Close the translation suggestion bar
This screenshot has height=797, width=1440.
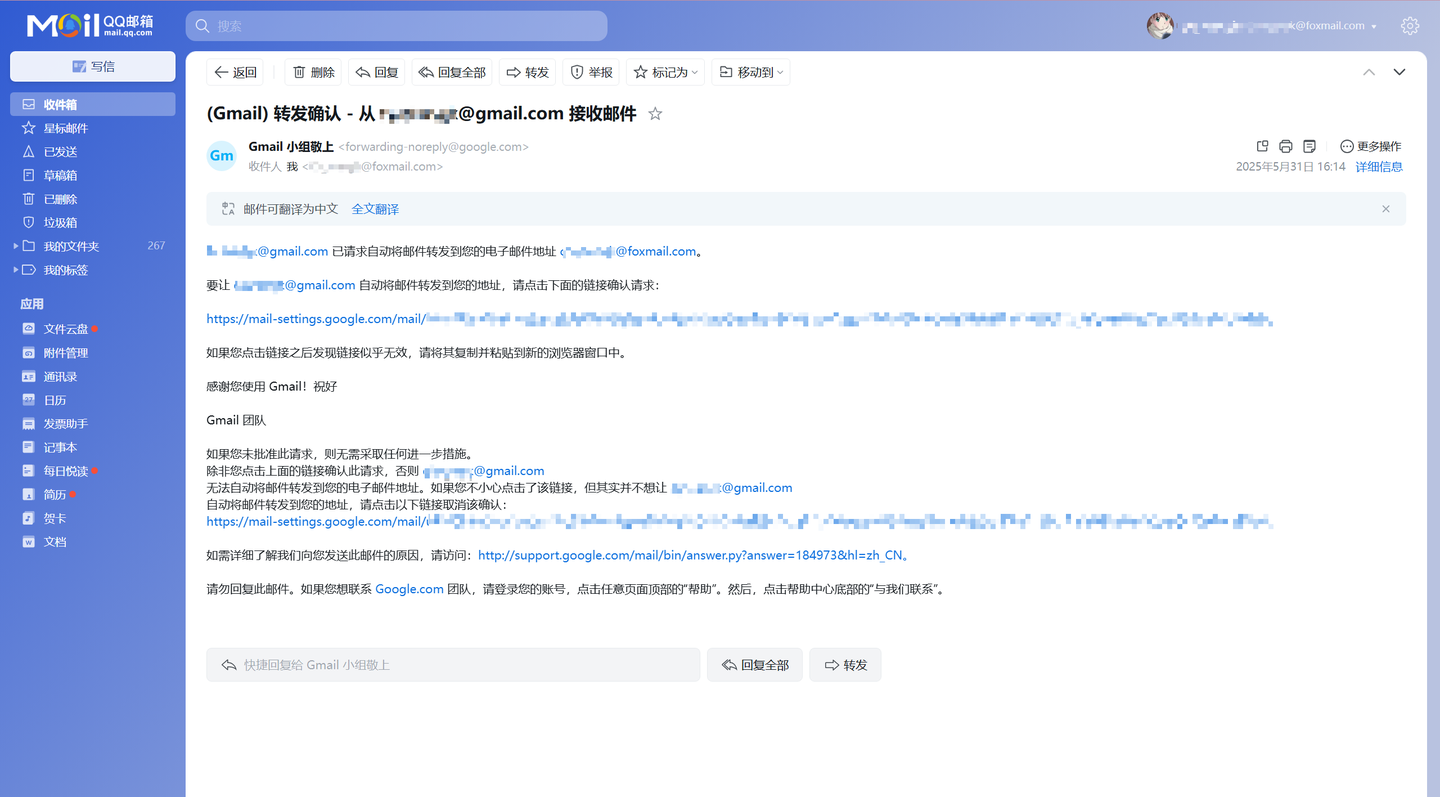click(1386, 209)
